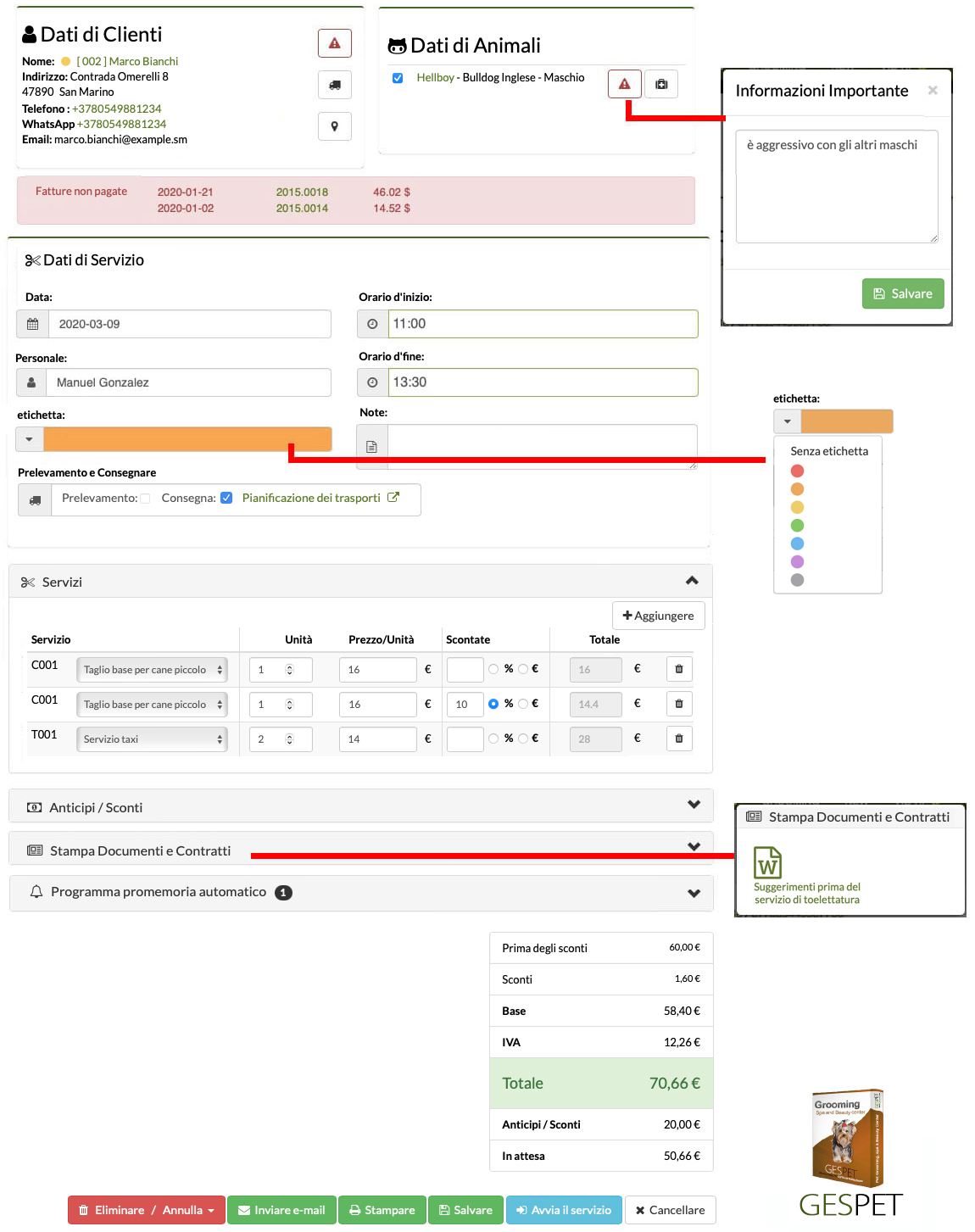Click the client map location pin icon
Viewport: 975px width, 1232px height.
(335, 126)
